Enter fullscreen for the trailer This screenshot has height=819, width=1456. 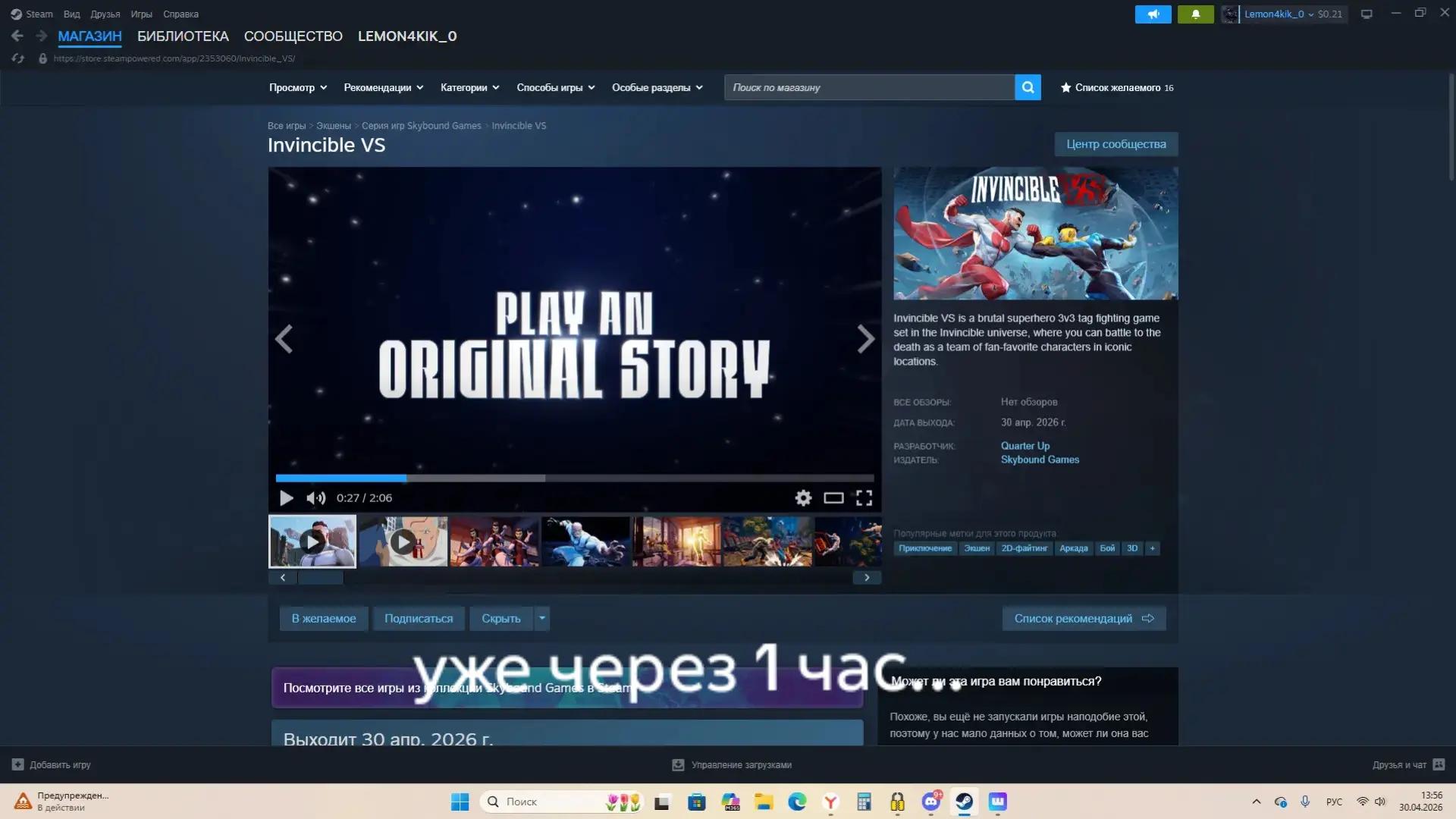pyautogui.click(x=864, y=498)
